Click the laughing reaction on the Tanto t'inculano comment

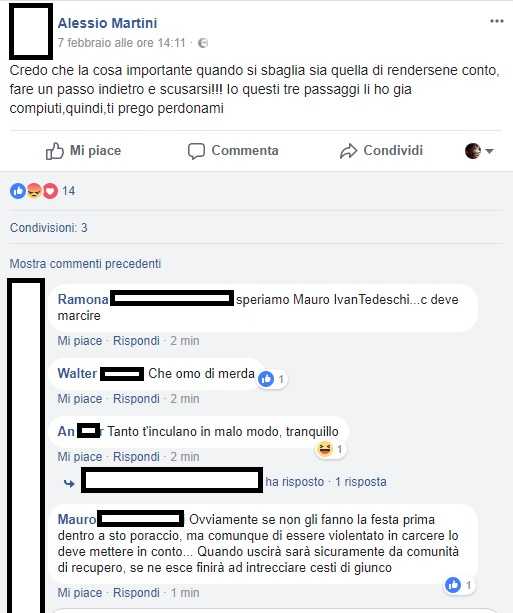coord(324,449)
